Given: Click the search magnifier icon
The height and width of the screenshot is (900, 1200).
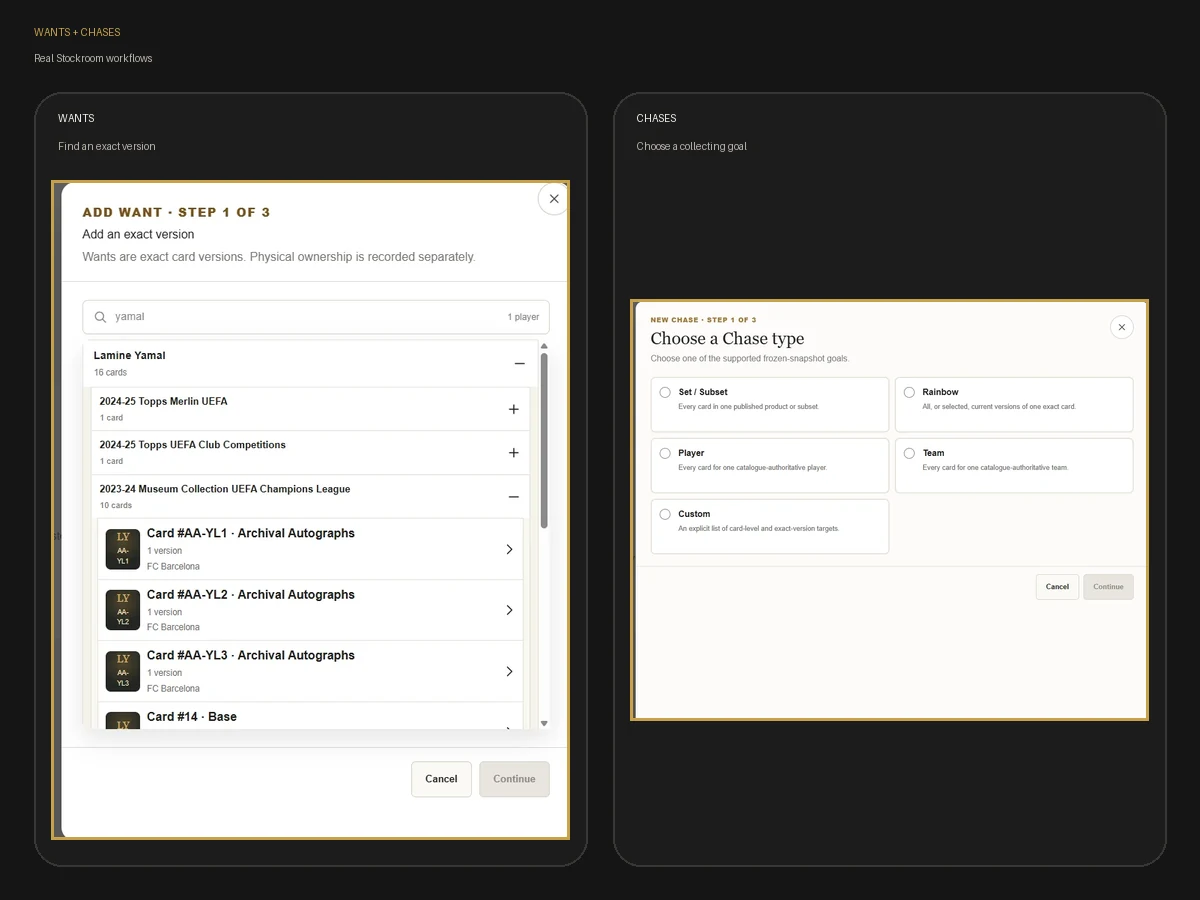Looking at the screenshot, I should point(101,317).
